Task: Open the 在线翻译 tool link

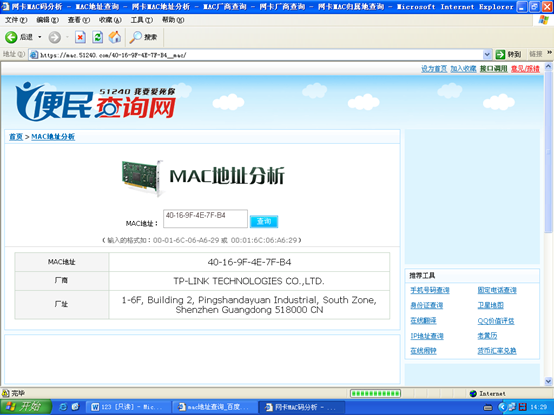Action: pos(423,321)
